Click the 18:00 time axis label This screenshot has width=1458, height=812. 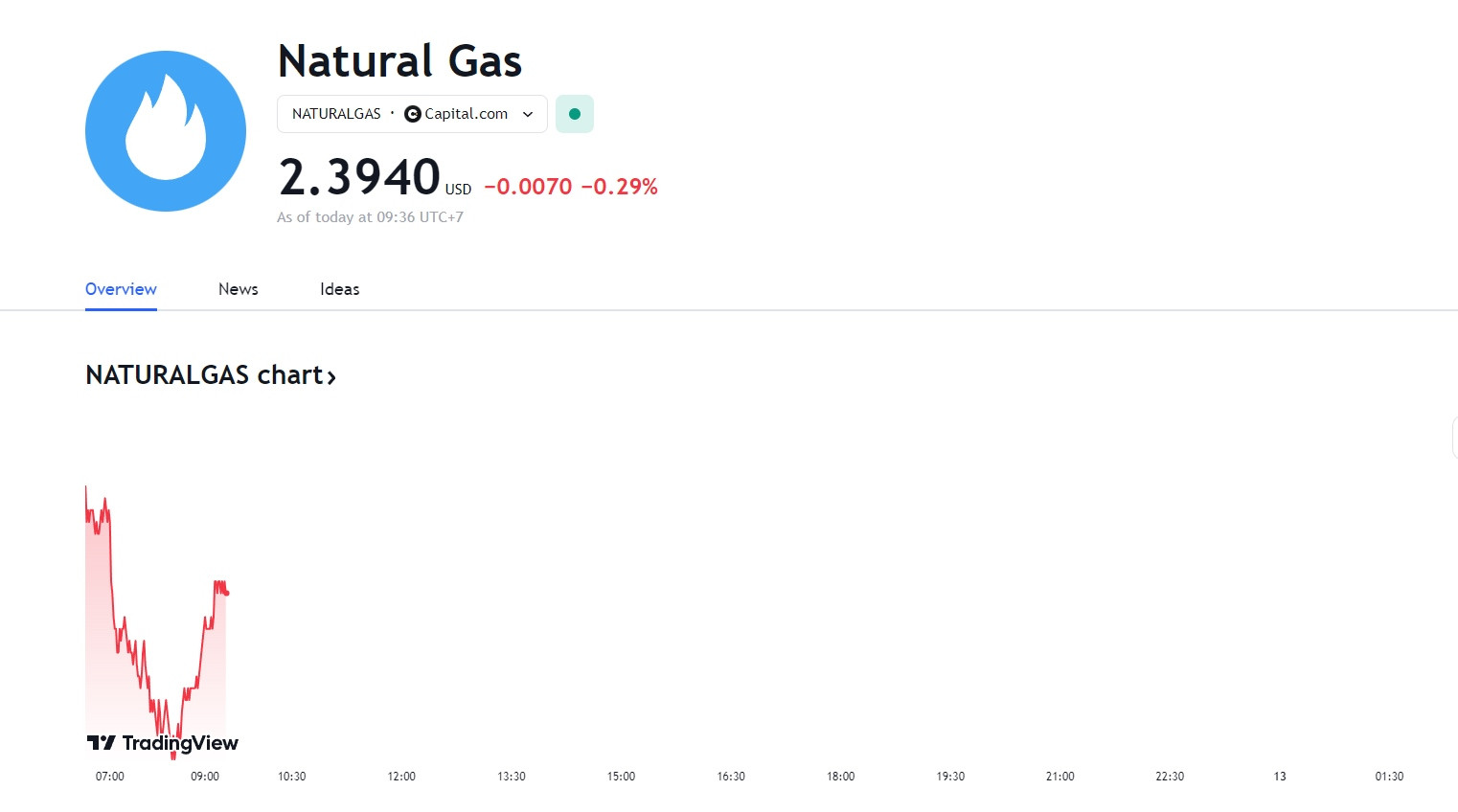pyautogui.click(x=841, y=777)
